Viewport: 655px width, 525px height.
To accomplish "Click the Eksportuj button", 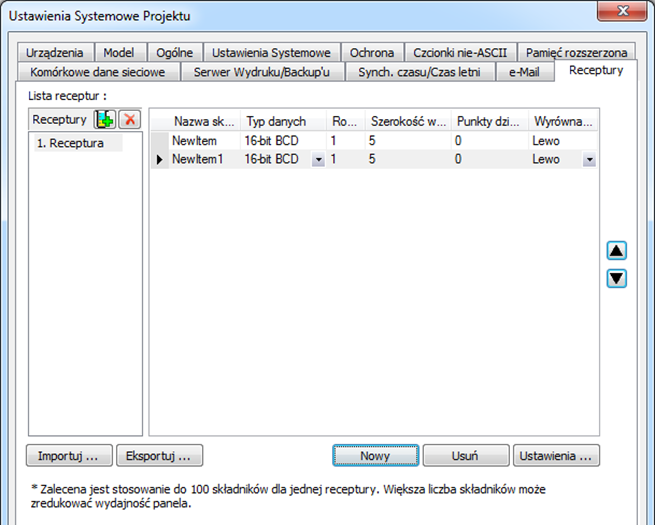I will [x=159, y=455].
